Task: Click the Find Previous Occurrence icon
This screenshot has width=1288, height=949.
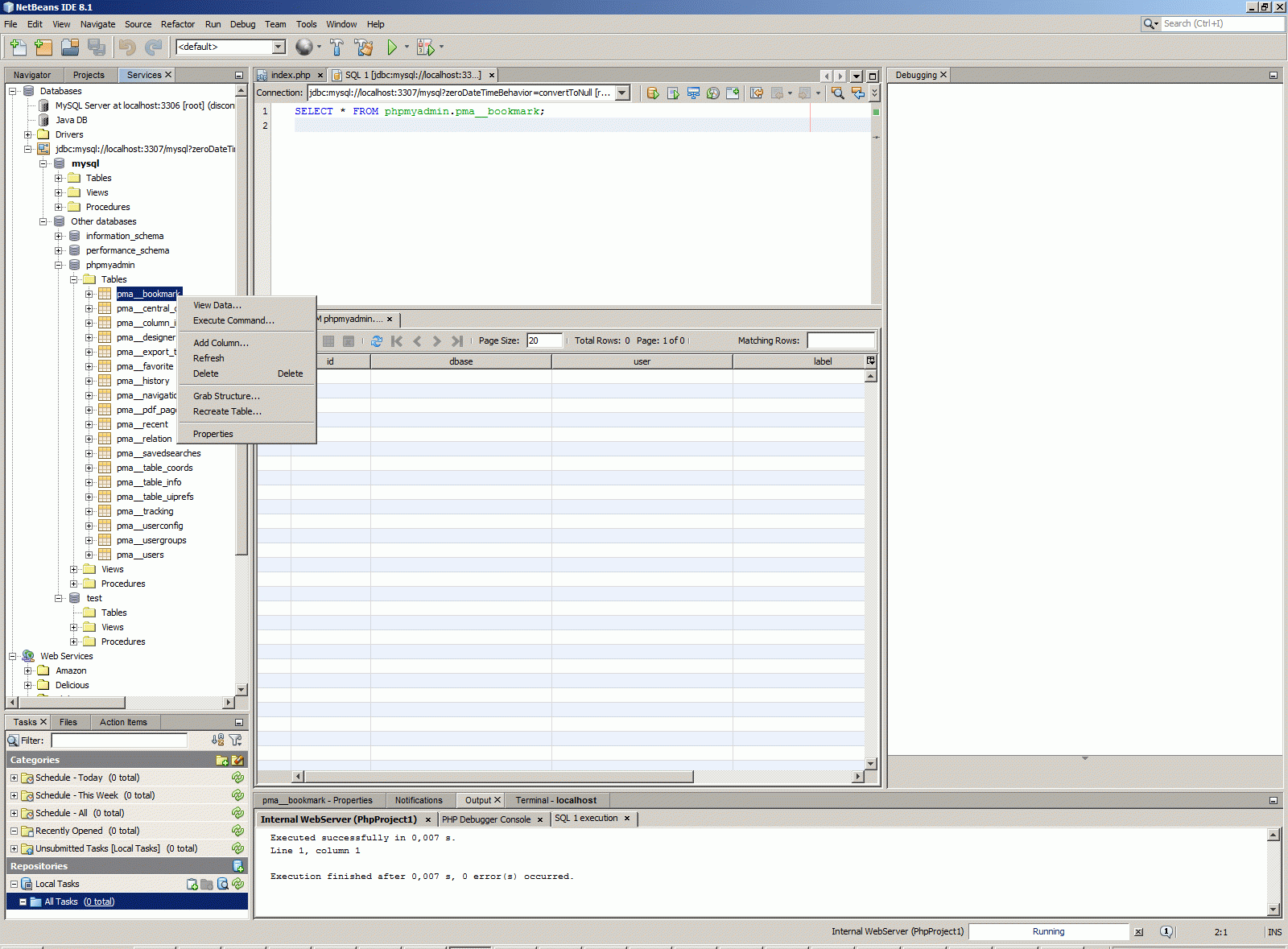Action: click(x=858, y=93)
